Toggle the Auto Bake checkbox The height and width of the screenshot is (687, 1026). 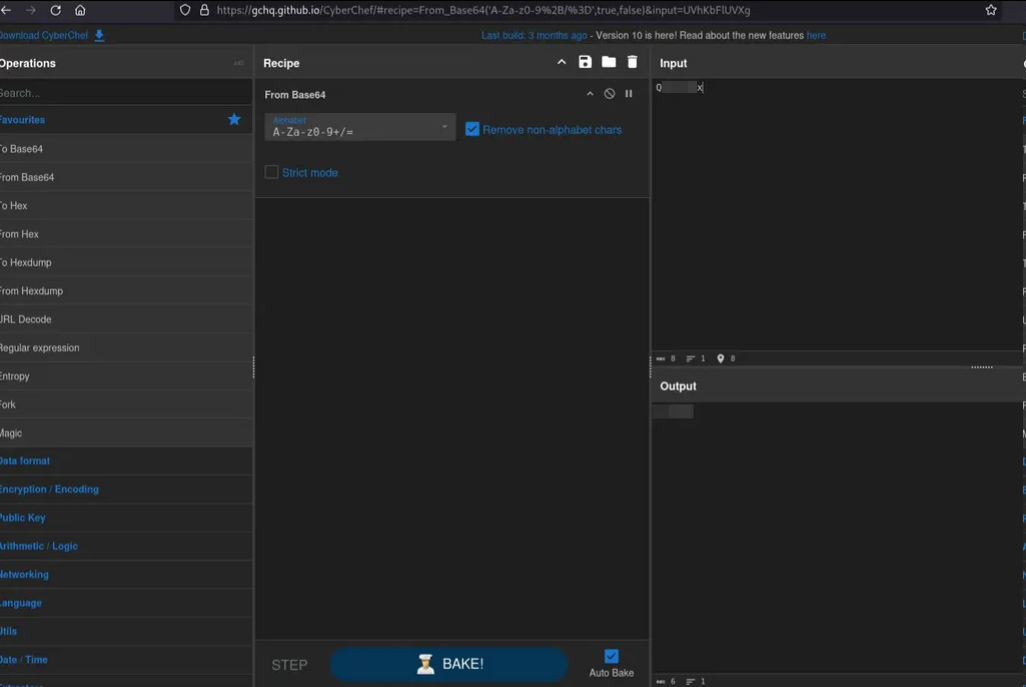(x=611, y=656)
